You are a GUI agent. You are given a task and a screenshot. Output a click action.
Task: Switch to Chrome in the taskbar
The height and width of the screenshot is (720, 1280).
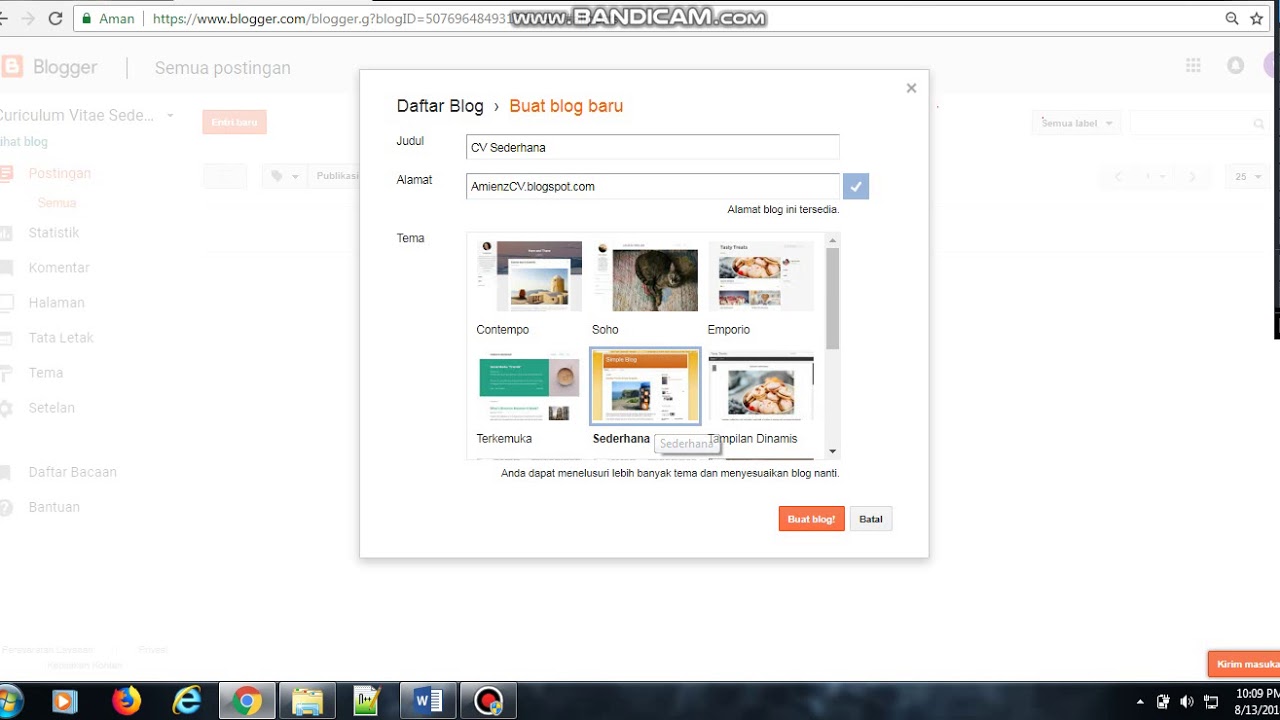pyautogui.click(x=247, y=701)
